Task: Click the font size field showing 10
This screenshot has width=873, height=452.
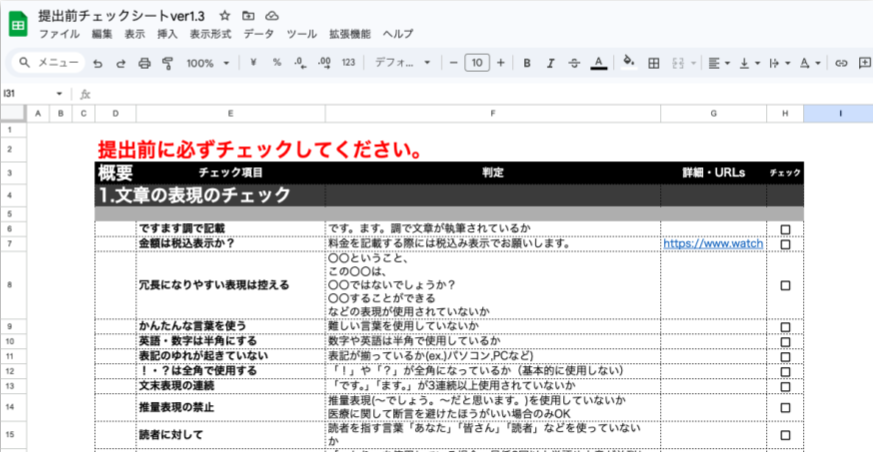Action: click(477, 63)
